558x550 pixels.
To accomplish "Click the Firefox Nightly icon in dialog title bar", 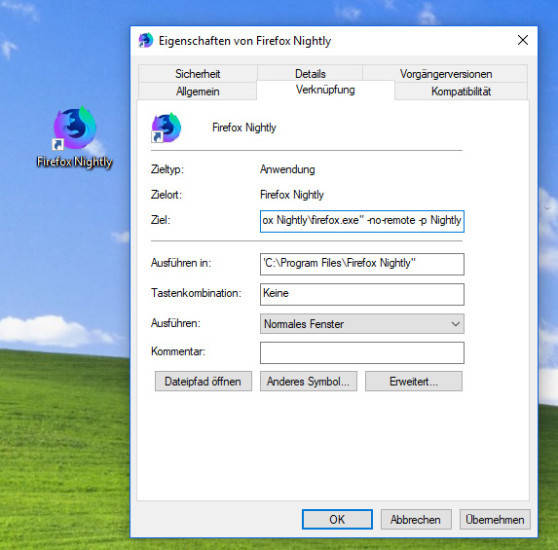I will pos(146,40).
